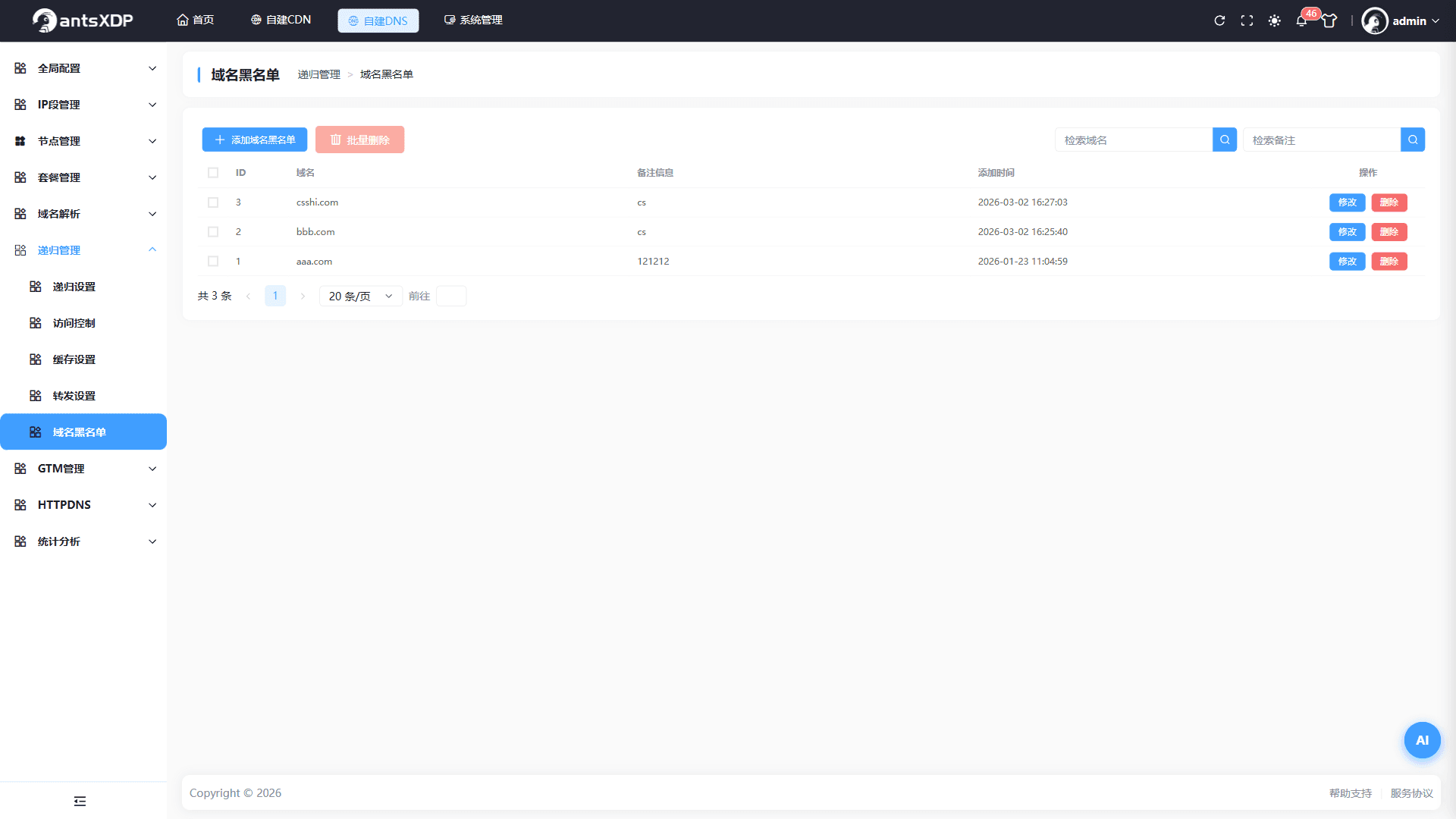Screen dimensions: 1456x819
Task: Click 修改 for csshi.com row
Action: click(1348, 202)
